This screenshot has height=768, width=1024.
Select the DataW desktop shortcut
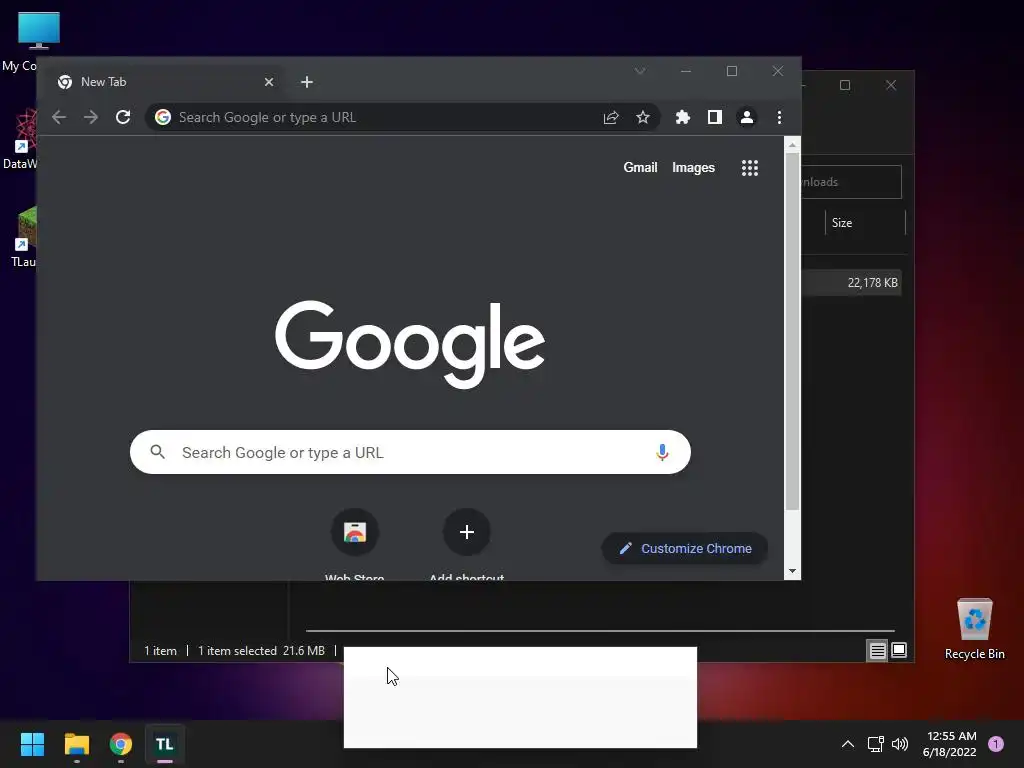tap(20, 139)
